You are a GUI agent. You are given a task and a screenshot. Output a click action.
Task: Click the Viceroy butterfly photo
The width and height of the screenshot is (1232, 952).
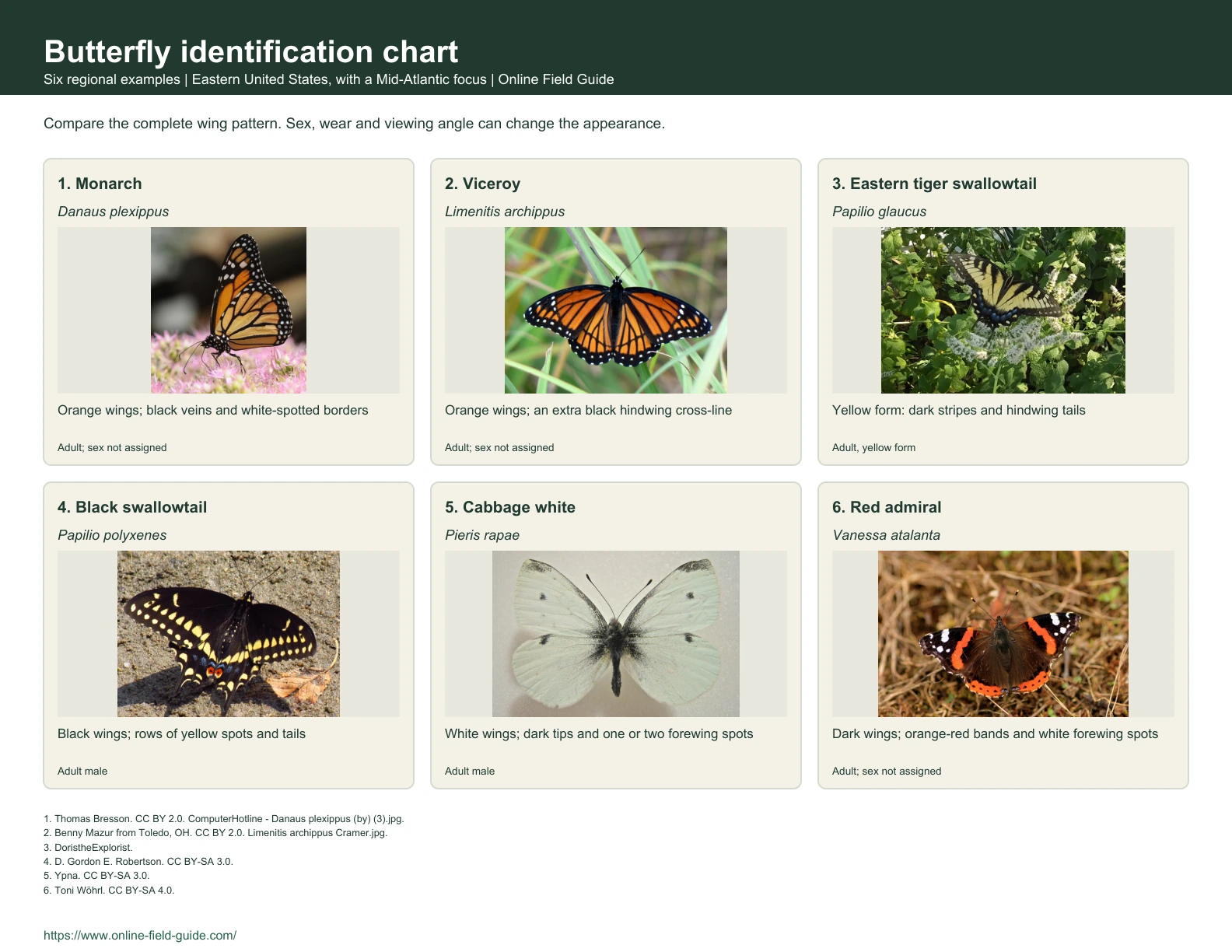(x=616, y=310)
